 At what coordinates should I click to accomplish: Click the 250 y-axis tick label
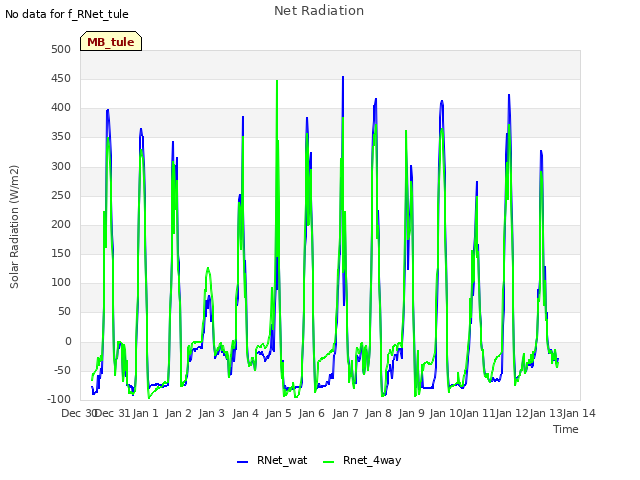click(61, 195)
